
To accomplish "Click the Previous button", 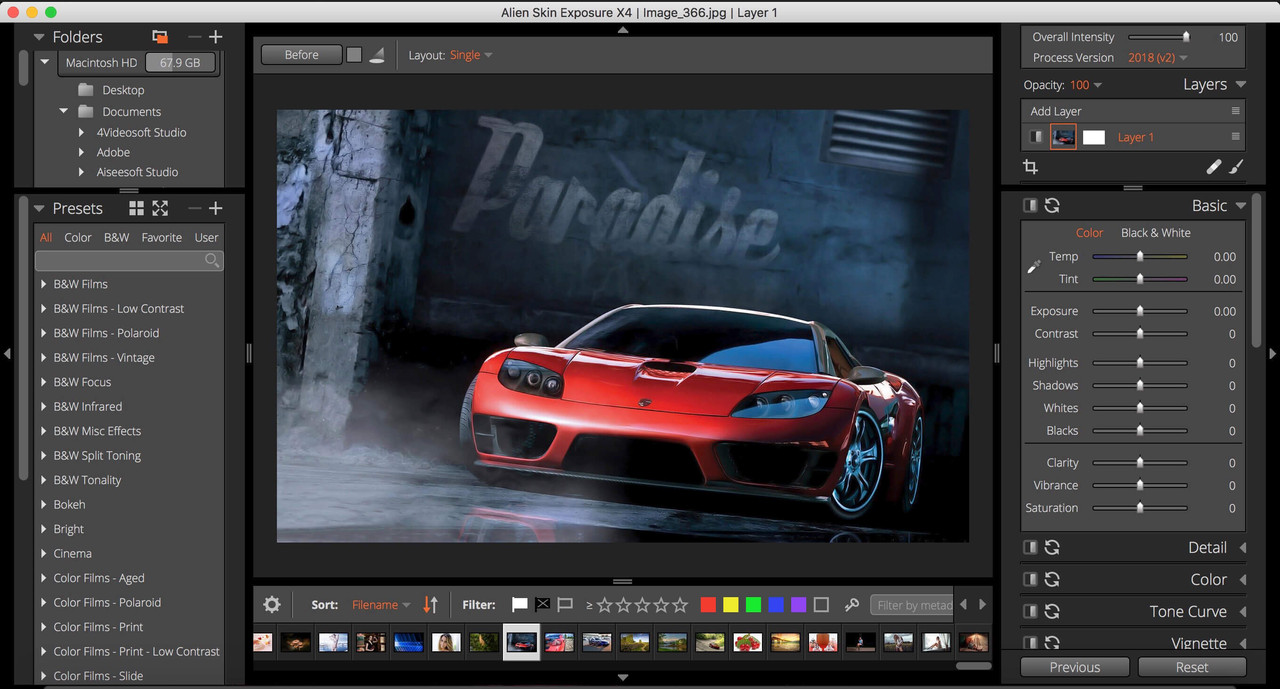I will click(1075, 667).
